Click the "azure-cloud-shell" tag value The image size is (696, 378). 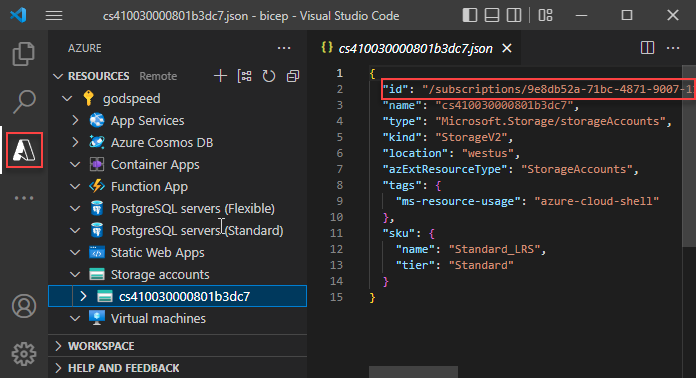tap(597, 201)
